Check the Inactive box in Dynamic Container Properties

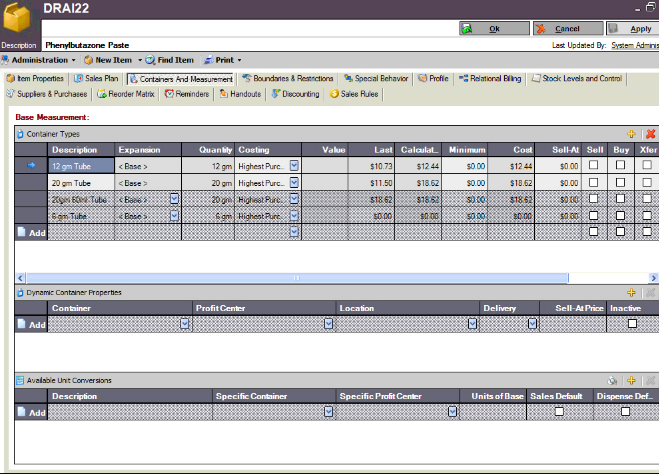(x=632, y=324)
